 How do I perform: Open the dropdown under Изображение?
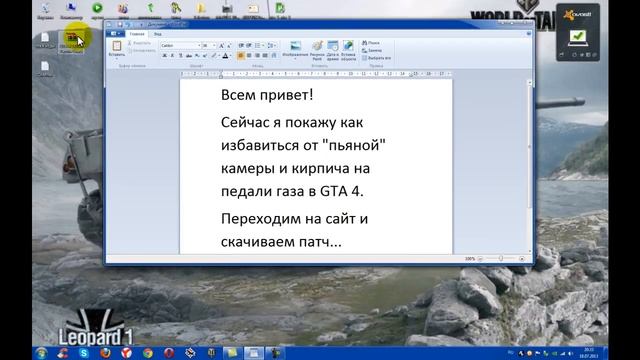[295, 59]
